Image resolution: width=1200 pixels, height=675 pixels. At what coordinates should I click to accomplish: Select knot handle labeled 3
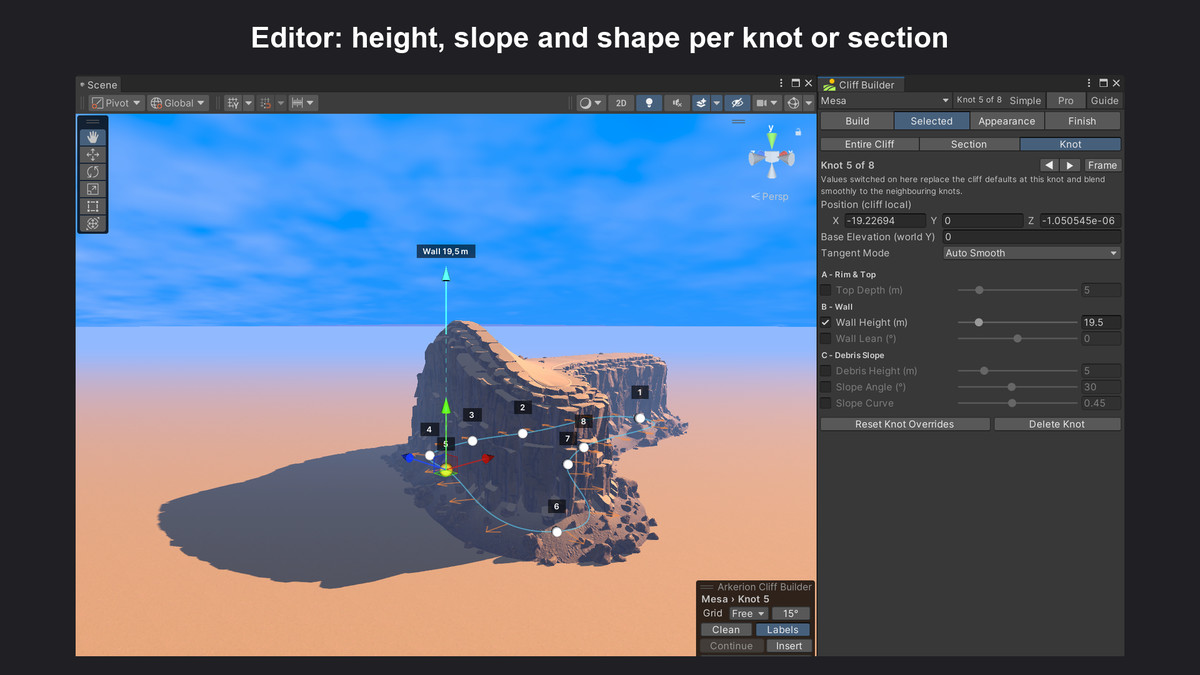click(473, 440)
